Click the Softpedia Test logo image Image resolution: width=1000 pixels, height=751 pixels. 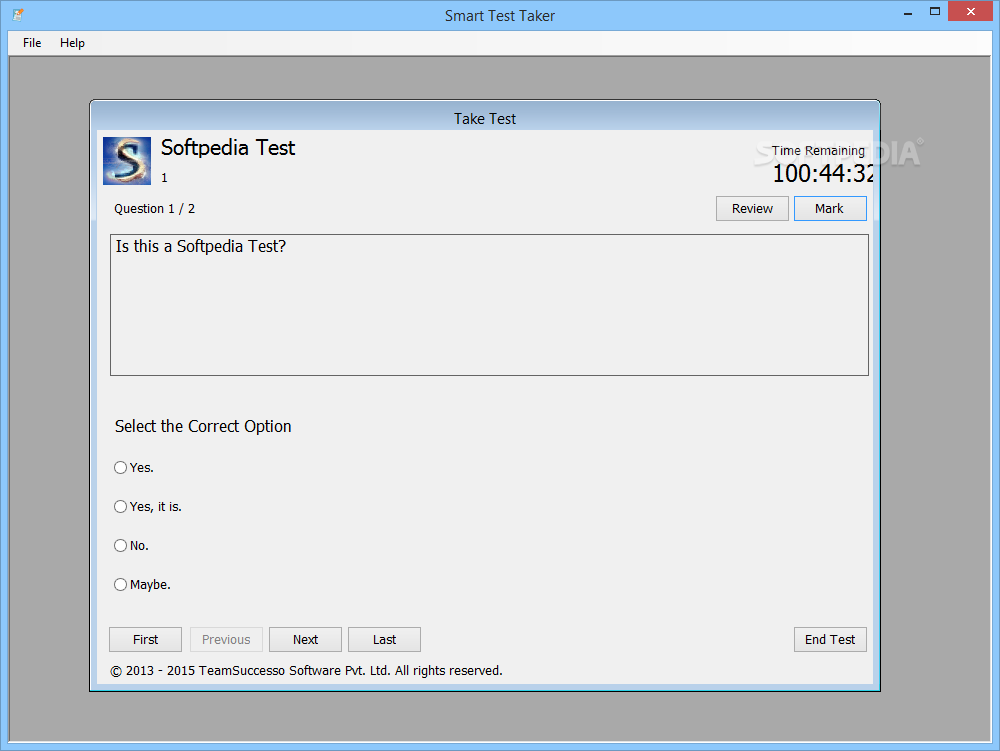click(127, 161)
